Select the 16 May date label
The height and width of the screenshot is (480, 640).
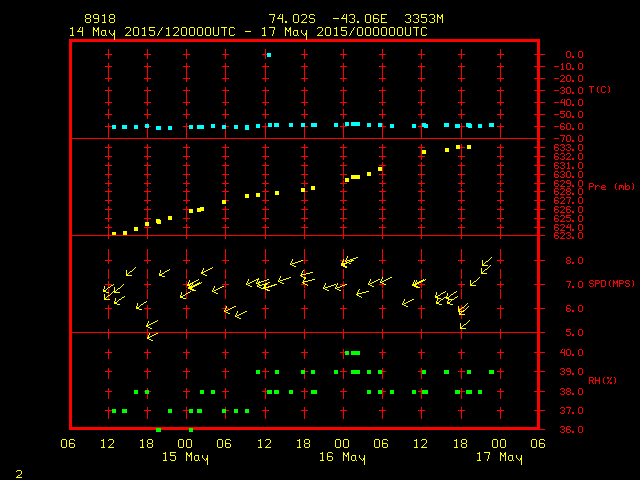click(342, 457)
